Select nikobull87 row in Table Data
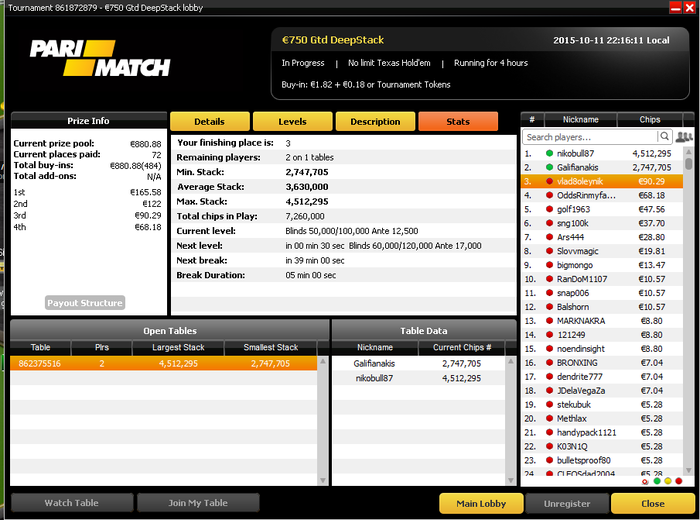This screenshot has height=520, width=700. (x=419, y=378)
